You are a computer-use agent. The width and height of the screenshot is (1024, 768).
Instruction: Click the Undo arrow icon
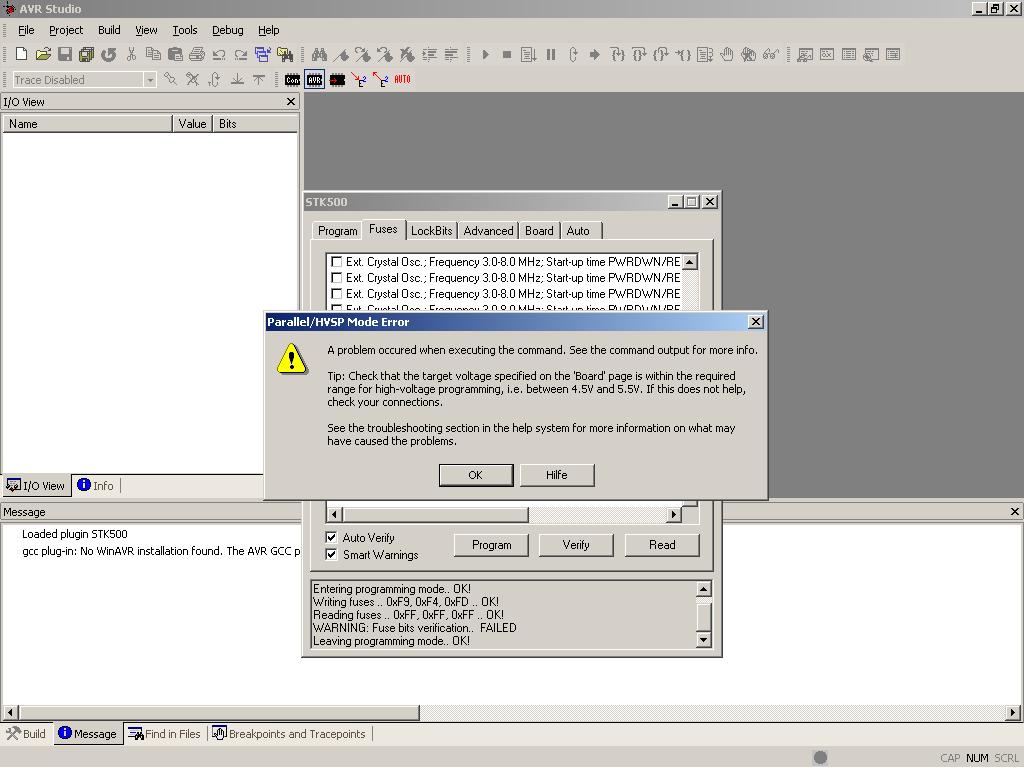tap(219, 54)
